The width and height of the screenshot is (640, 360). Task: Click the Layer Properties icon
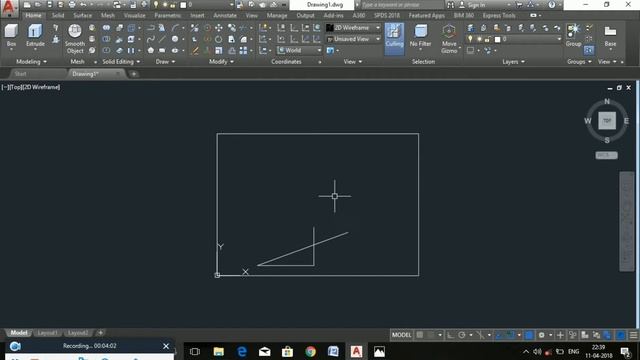(x=471, y=28)
